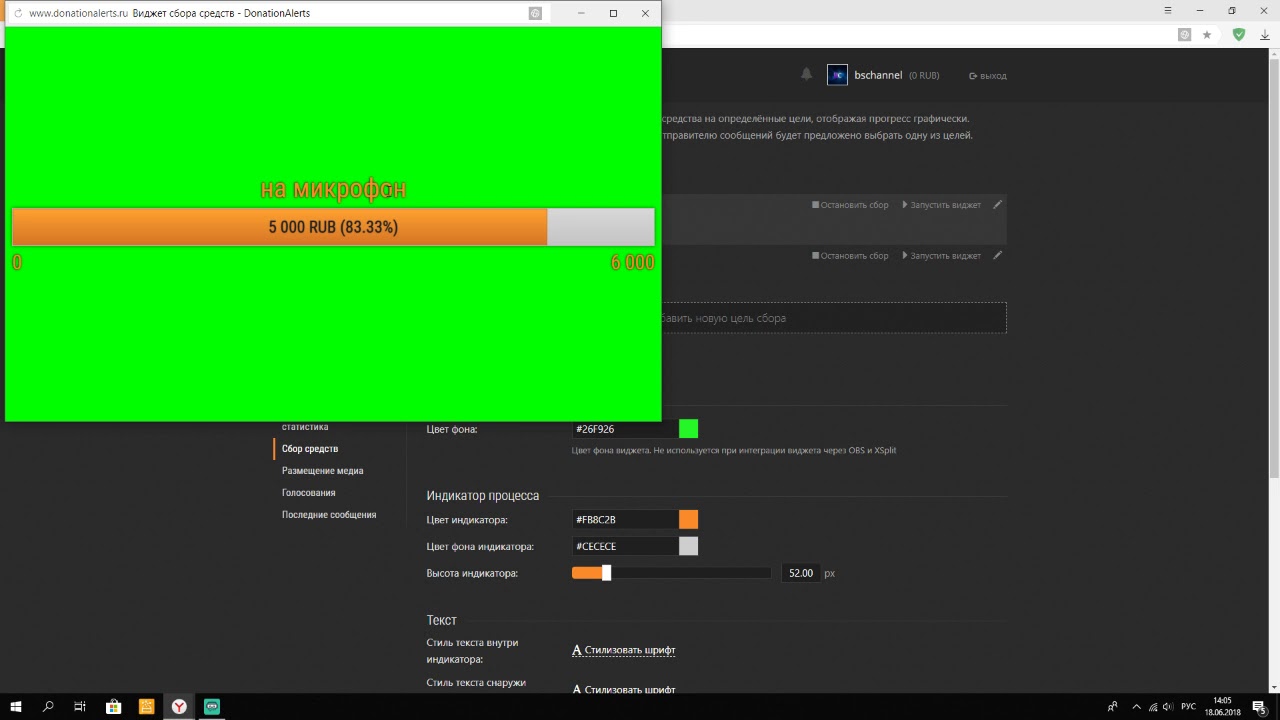The width and height of the screenshot is (1280, 720).
Task: Click Остановить сбор in the second goal row
Action: click(850, 256)
